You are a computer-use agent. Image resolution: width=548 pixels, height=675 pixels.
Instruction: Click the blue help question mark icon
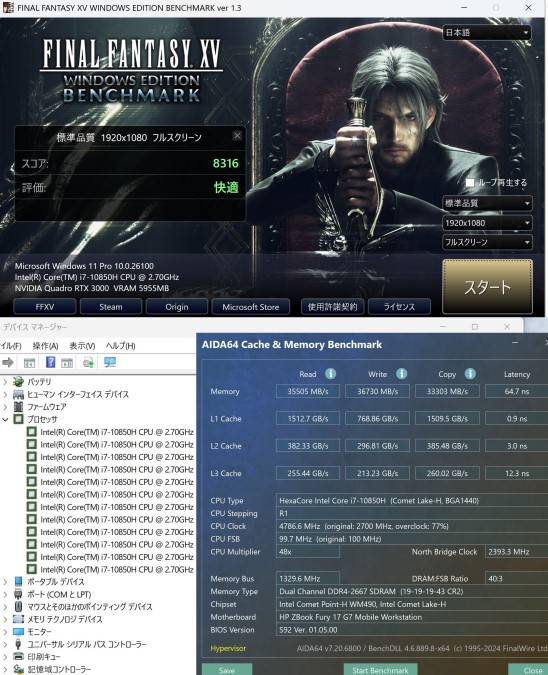point(50,362)
